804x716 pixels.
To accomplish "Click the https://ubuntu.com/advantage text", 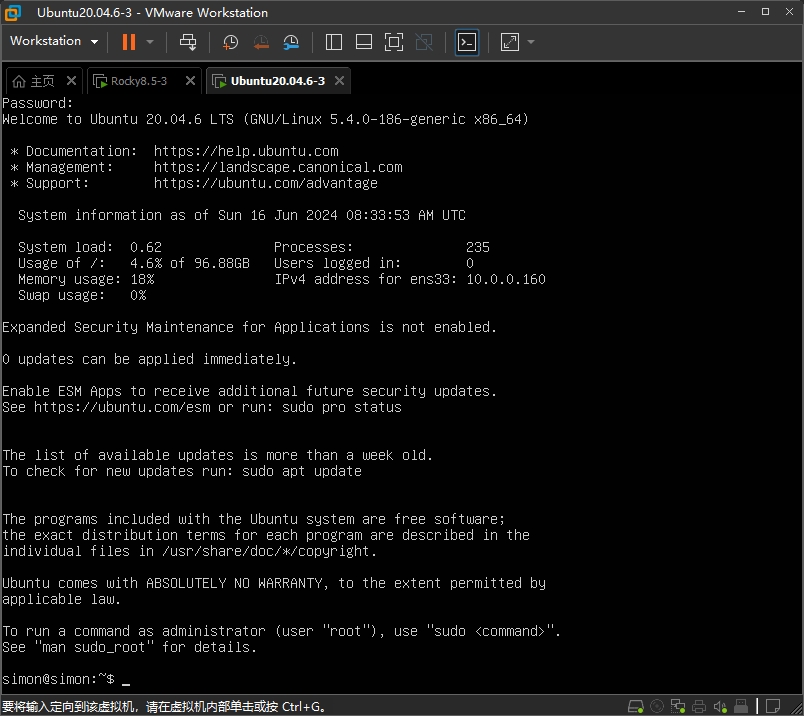I will [266, 183].
